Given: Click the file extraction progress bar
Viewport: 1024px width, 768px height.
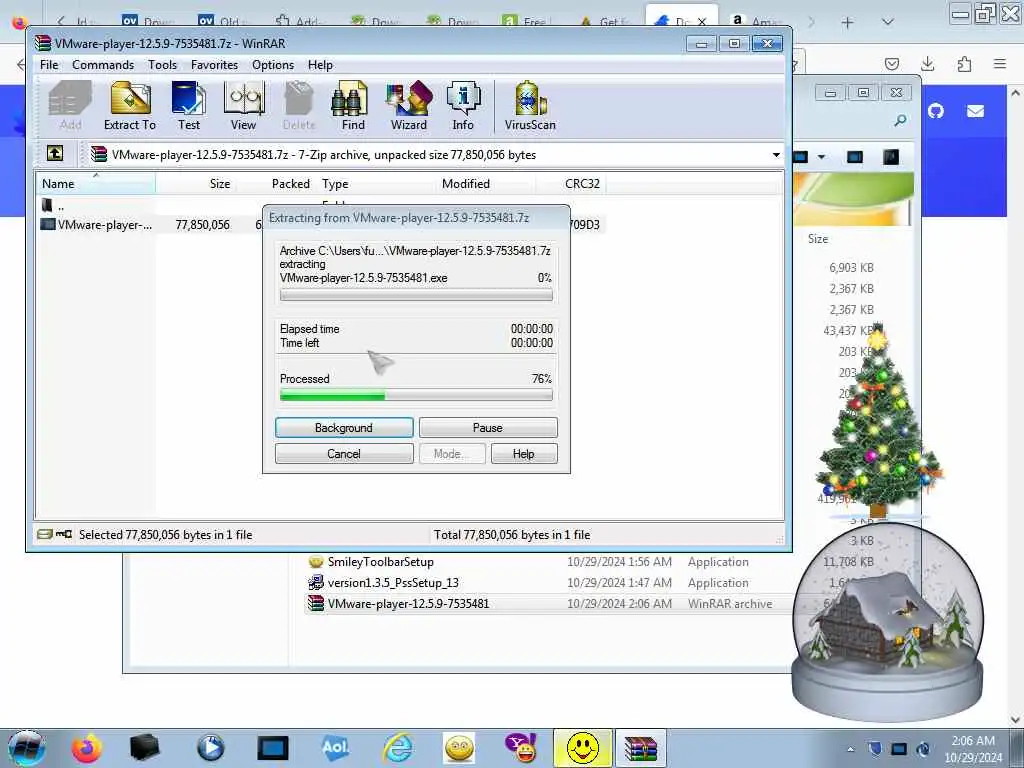Looking at the screenshot, I should click(x=416, y=295).
